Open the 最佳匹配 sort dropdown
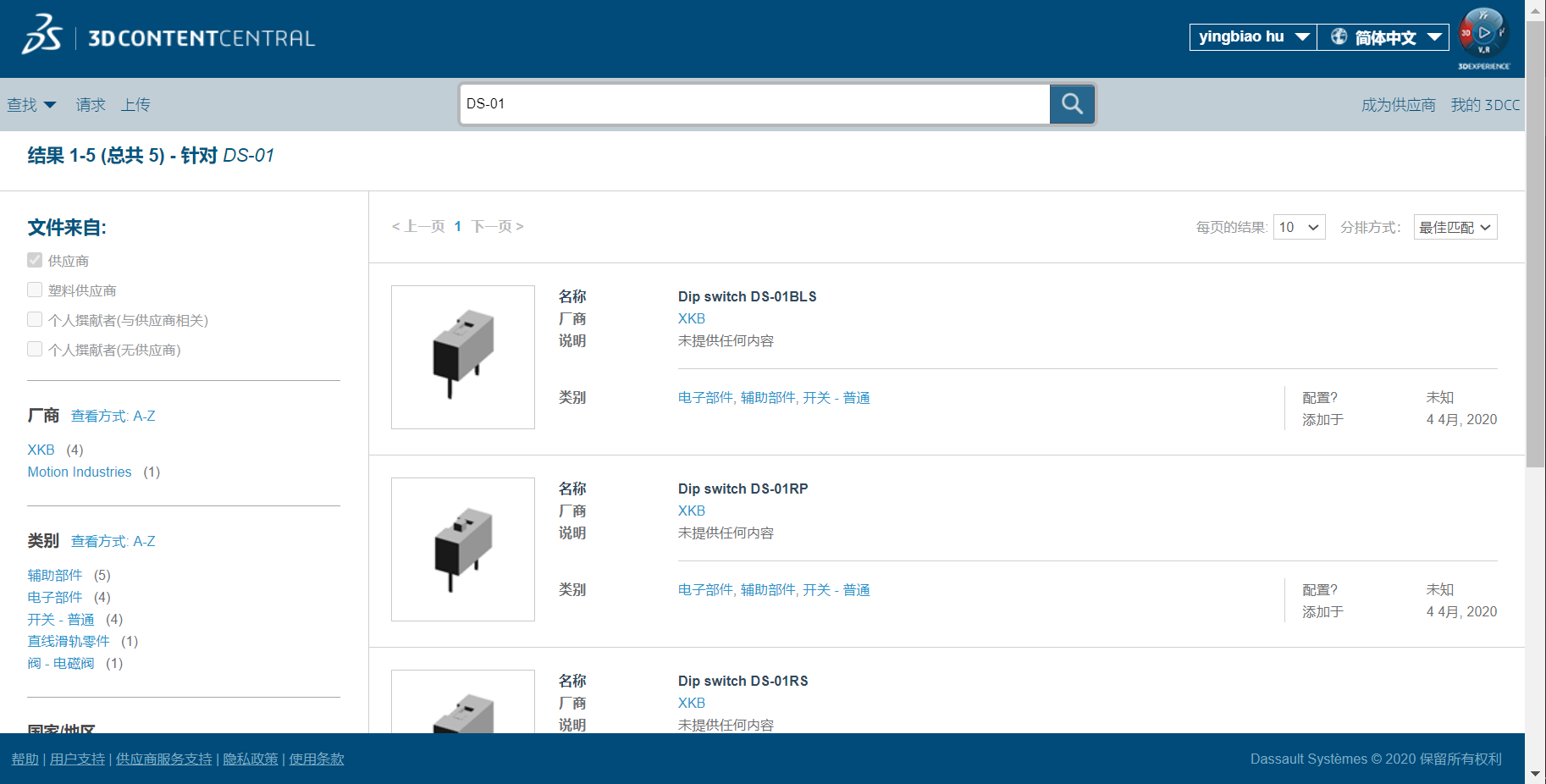 1455,227
